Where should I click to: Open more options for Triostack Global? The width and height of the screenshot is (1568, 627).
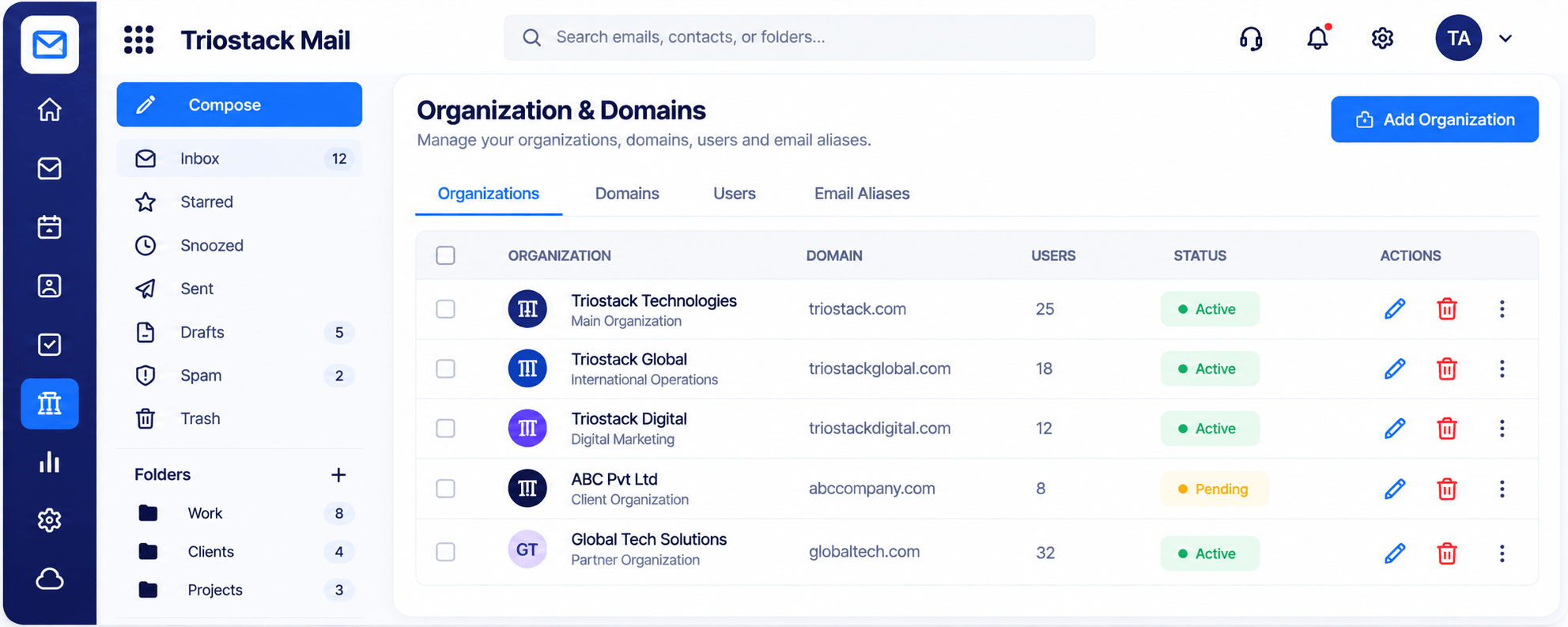click(x=1502, y=368)
